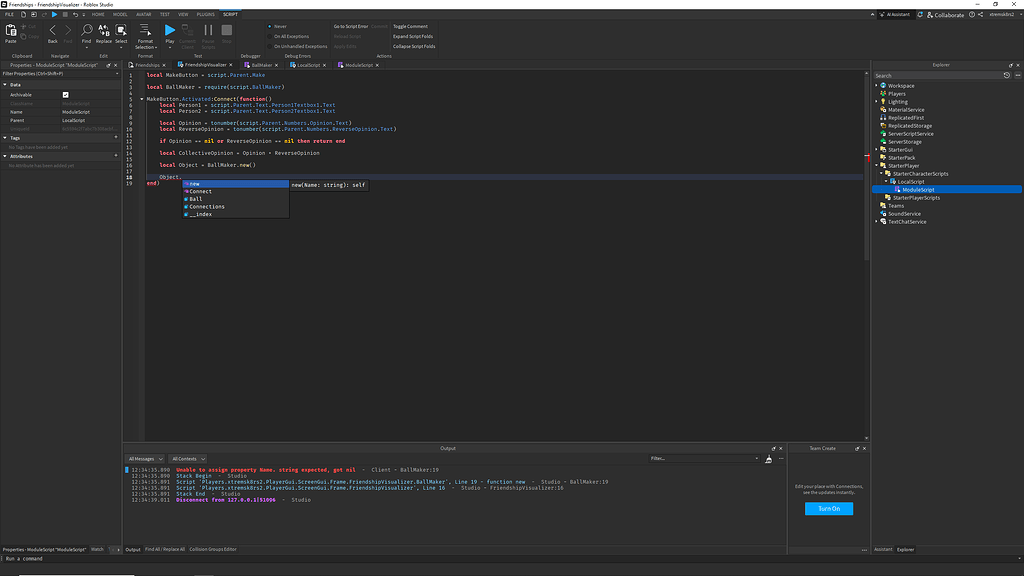The width and height of the screenshot is (1024, 576).
Task: Open the MODEL ribbon tab
Action: click(122, 14)
